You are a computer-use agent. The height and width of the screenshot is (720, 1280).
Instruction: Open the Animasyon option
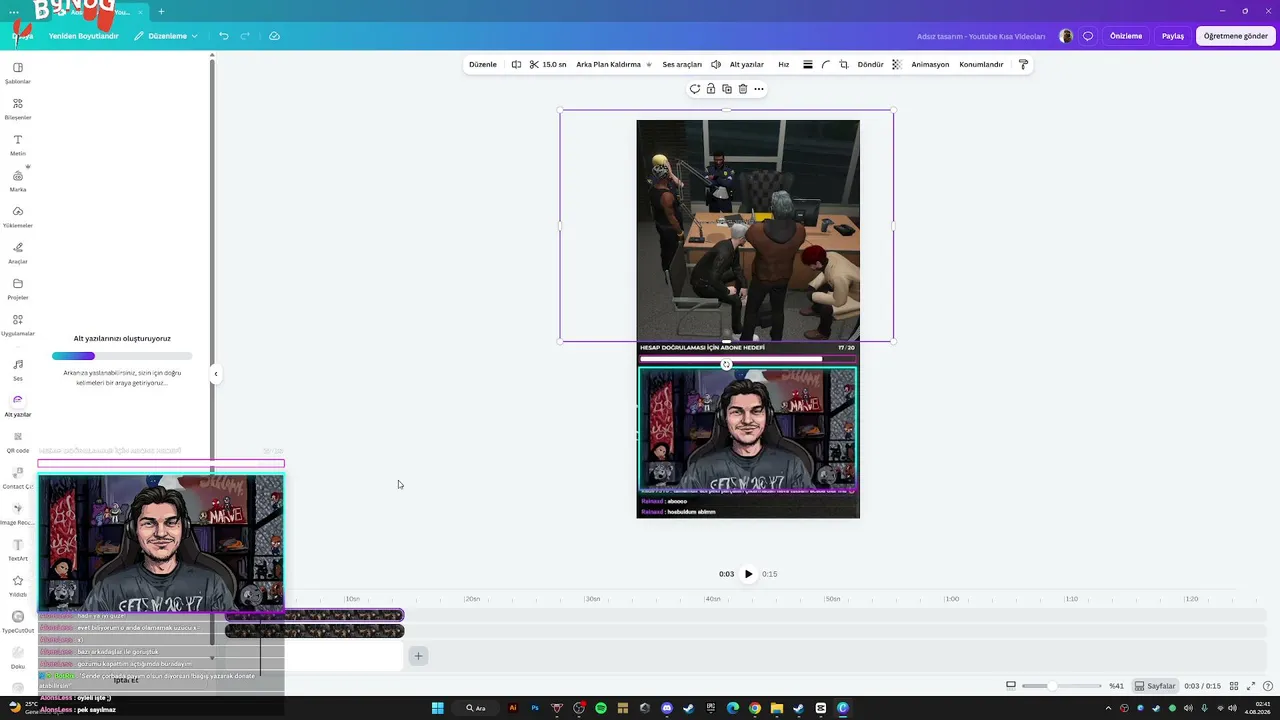tap(930, 64)
